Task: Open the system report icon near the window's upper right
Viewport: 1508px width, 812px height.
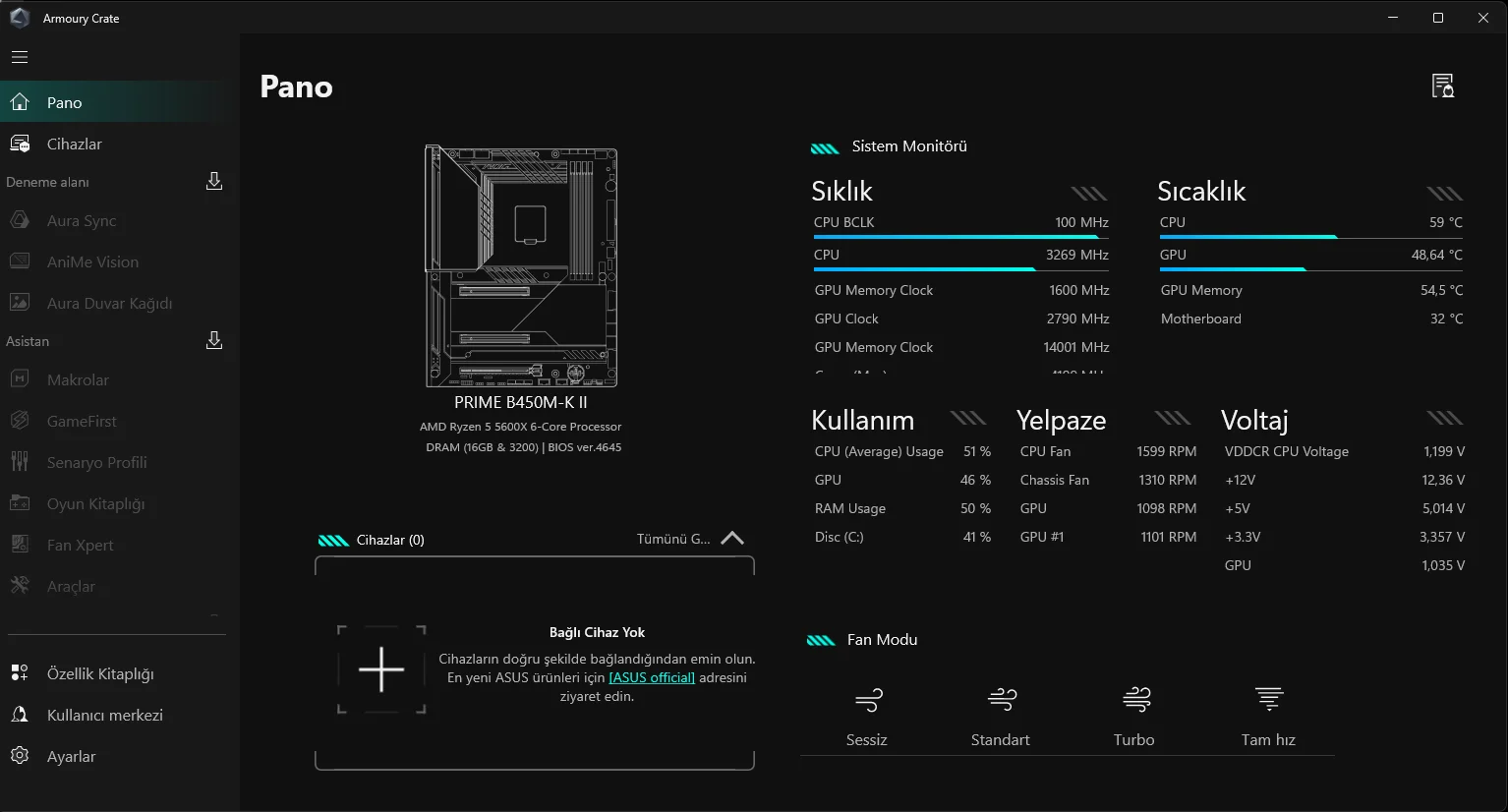Action: point(1442,87)
